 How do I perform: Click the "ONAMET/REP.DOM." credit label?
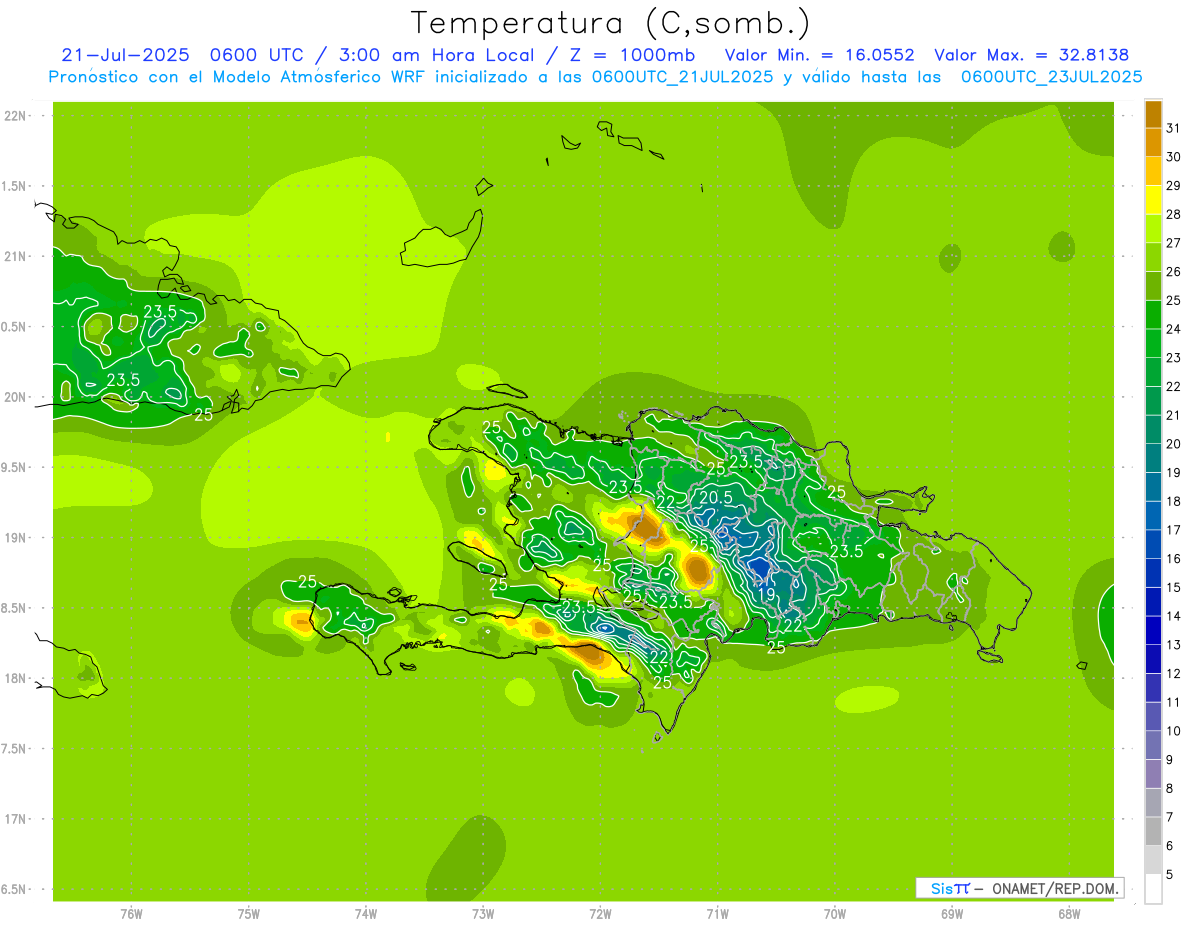tap(1056, 888)
